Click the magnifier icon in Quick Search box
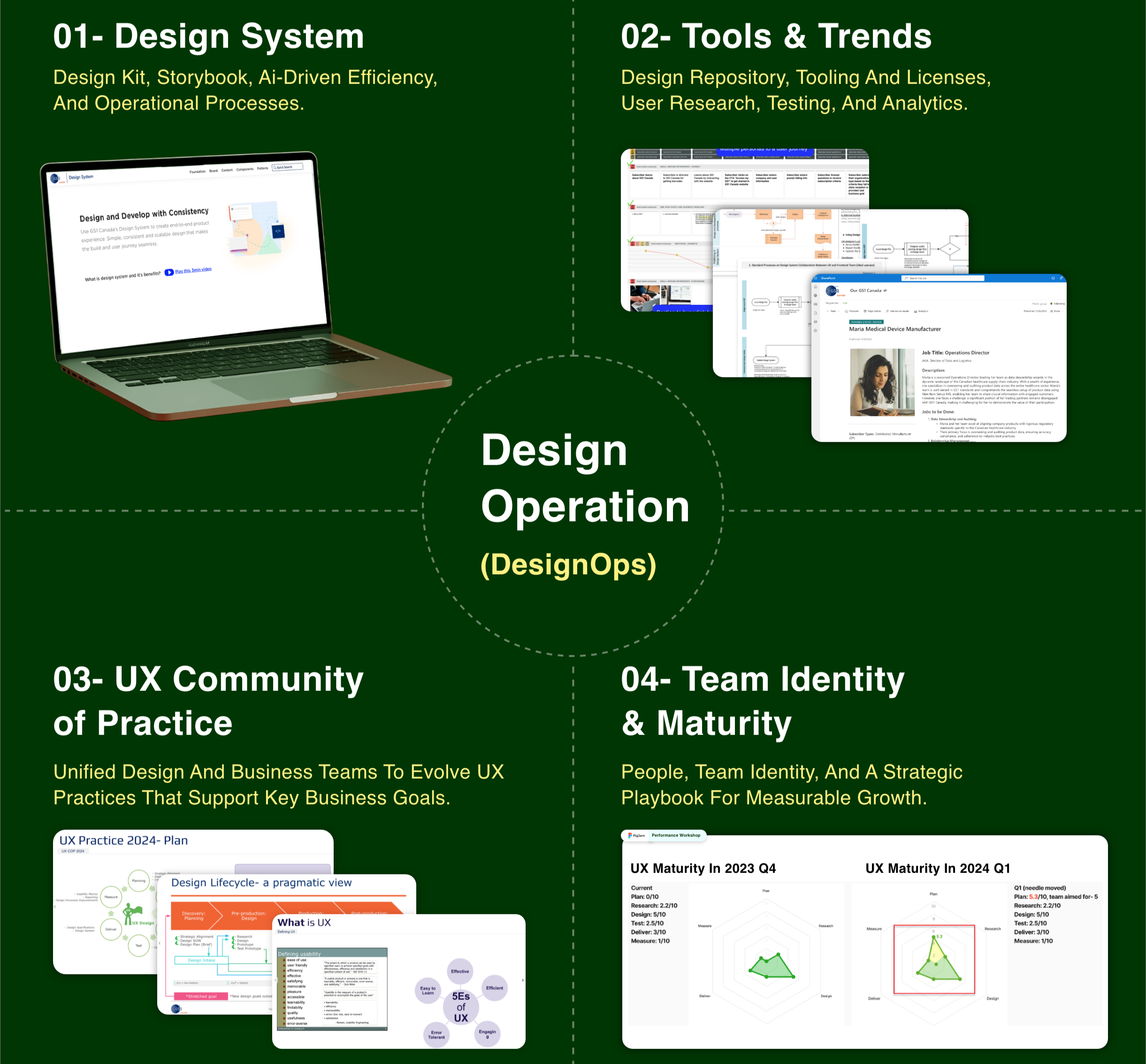Image resolution: width=1146 pixels, height=1064 pixels. pos(275,167)
